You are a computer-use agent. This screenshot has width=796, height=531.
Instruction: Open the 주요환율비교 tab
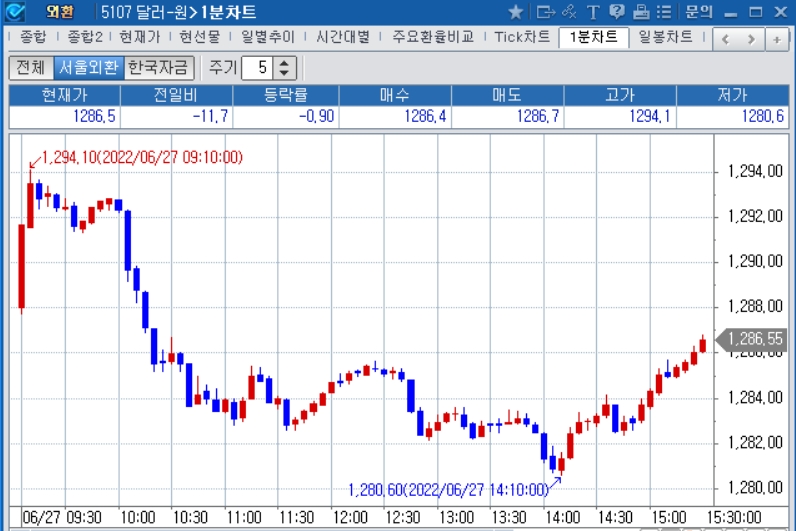pos(433,37)
